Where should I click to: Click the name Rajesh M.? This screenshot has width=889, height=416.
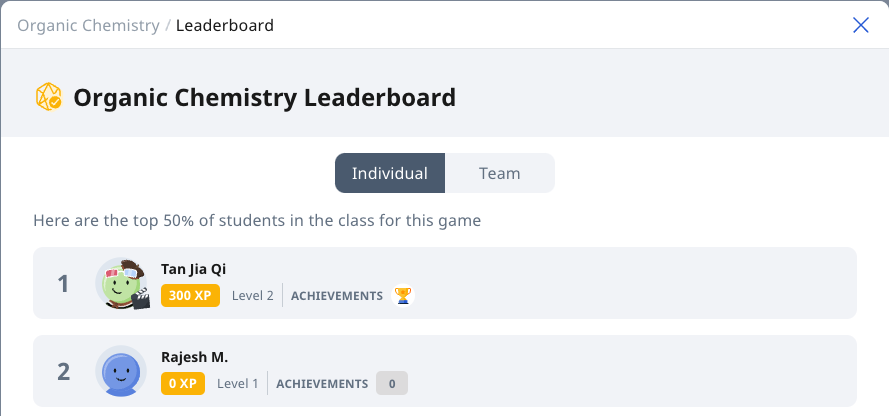coord(194,358)
